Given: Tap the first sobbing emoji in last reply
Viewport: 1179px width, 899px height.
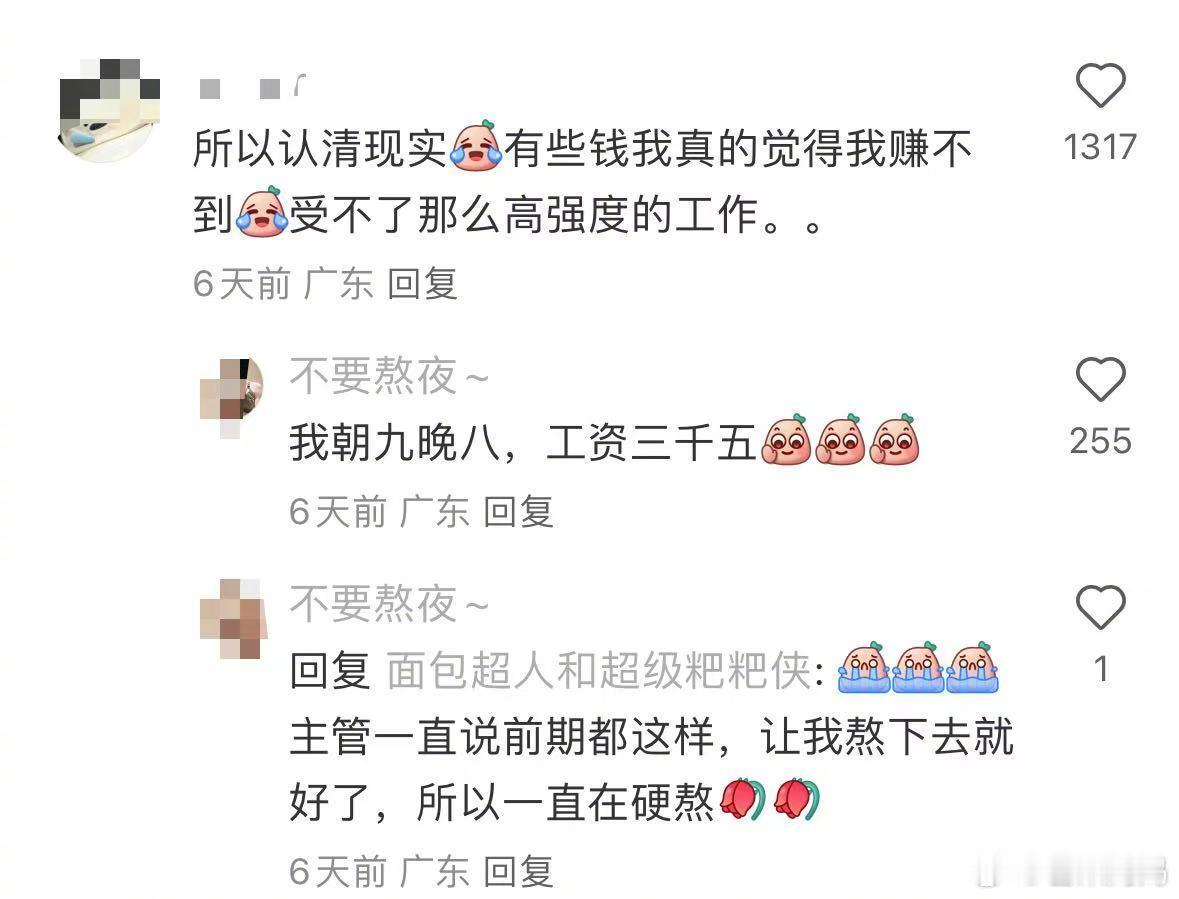Looking at the screenshot, I should point(864,667).
